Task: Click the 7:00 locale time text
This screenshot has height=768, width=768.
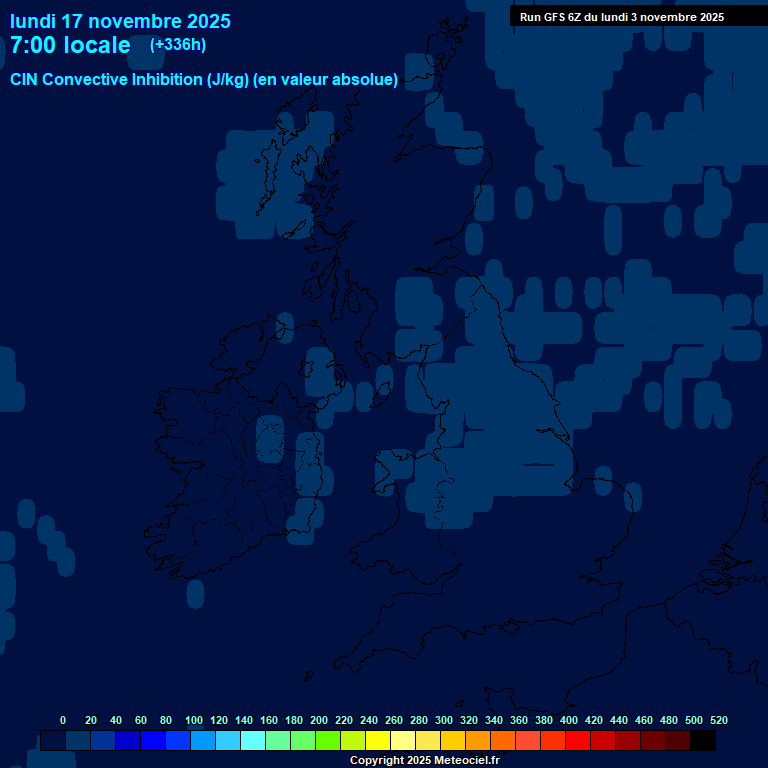Action: 70,45
